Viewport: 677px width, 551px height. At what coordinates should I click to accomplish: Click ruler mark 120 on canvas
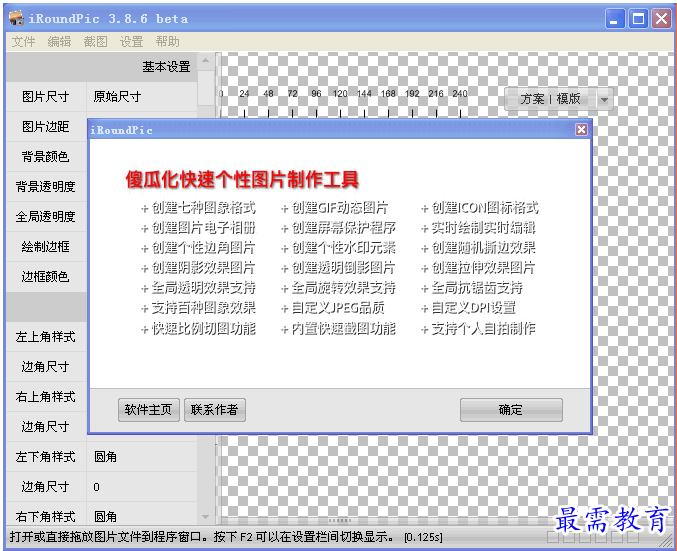[340, 93]
